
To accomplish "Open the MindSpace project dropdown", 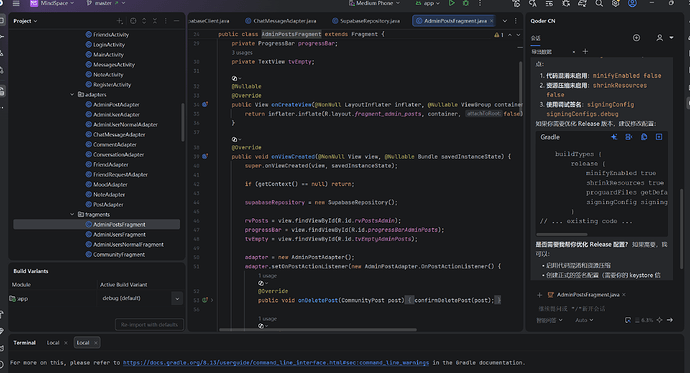I will (53, 3).
